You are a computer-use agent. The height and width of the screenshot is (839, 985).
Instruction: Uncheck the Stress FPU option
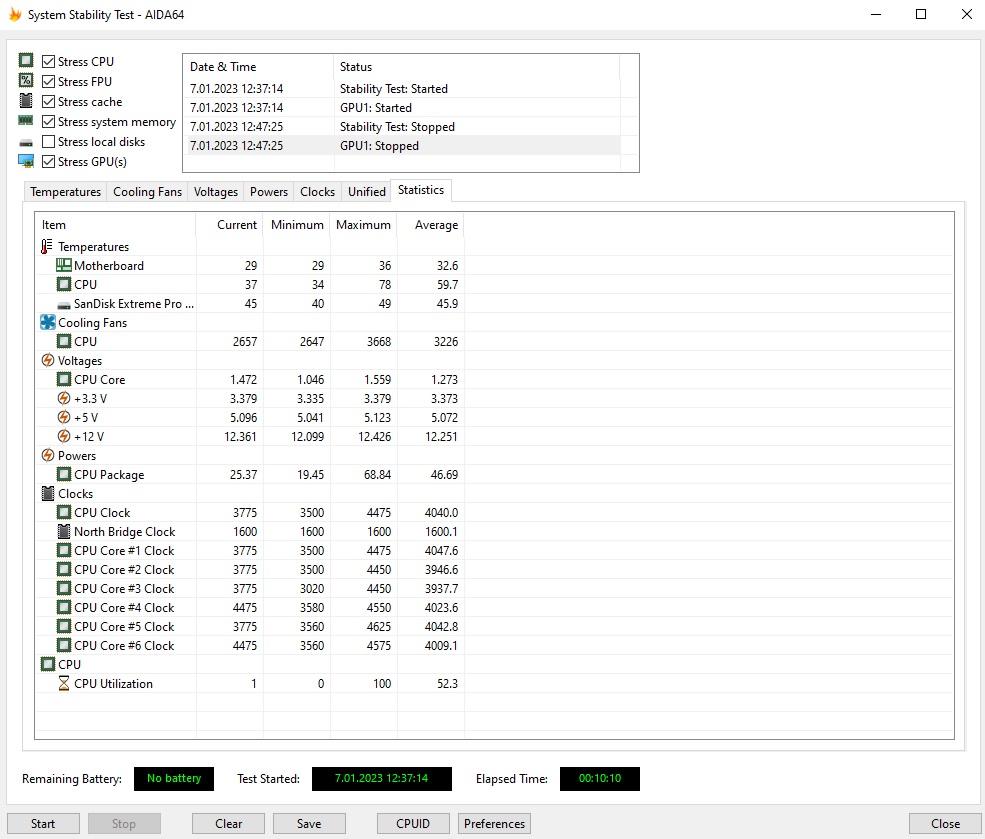click(x=48, y=82)
